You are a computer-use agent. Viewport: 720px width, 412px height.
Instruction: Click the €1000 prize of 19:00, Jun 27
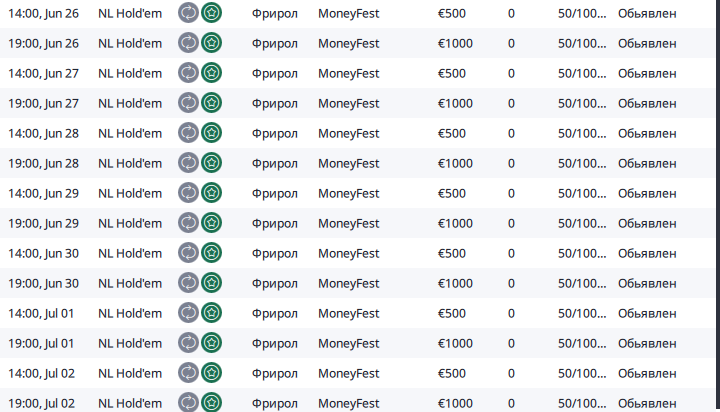[x=455, y=103]
